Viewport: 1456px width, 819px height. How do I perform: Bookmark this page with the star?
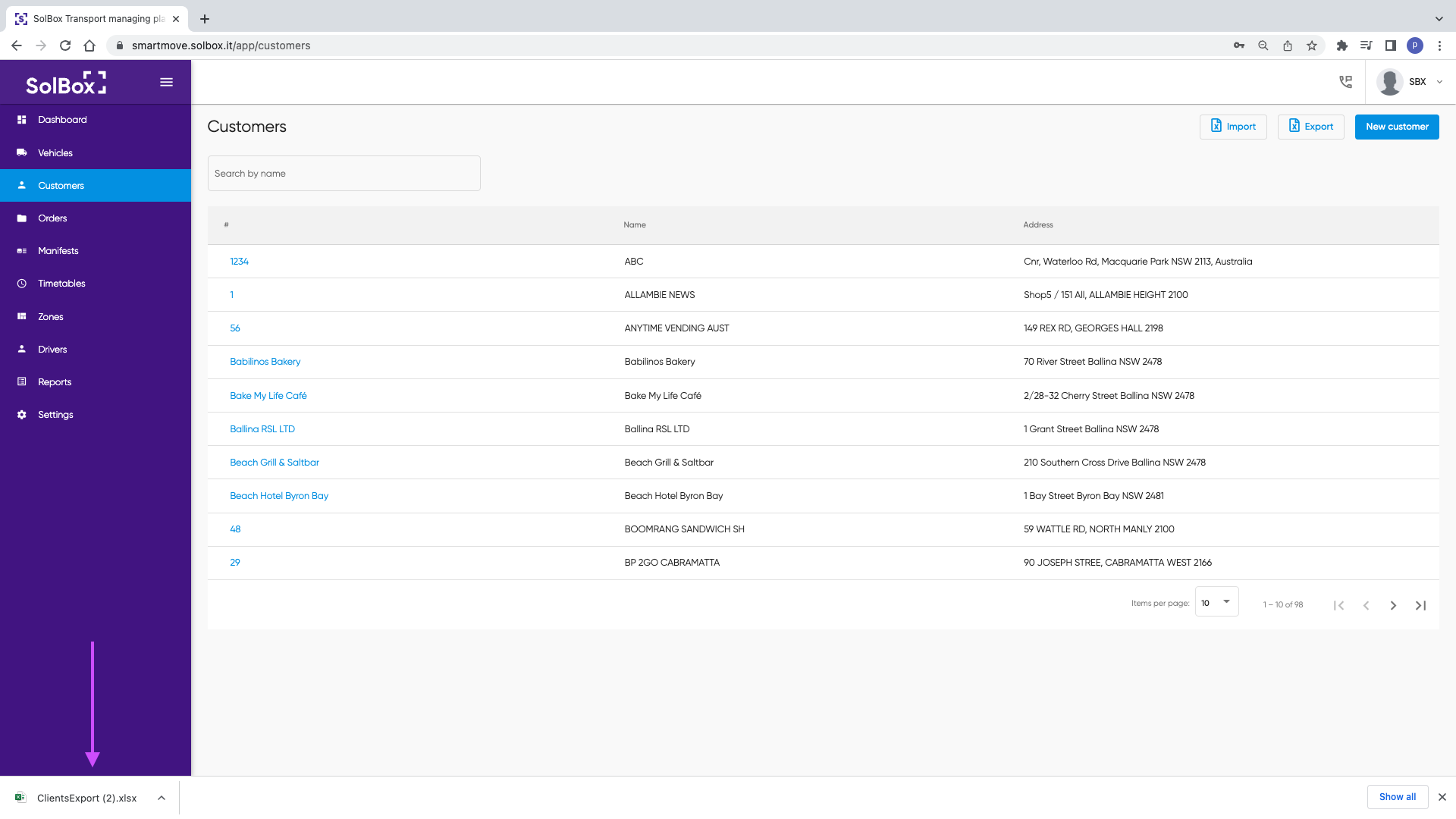pyautogui.click(x=1312, y=45)
